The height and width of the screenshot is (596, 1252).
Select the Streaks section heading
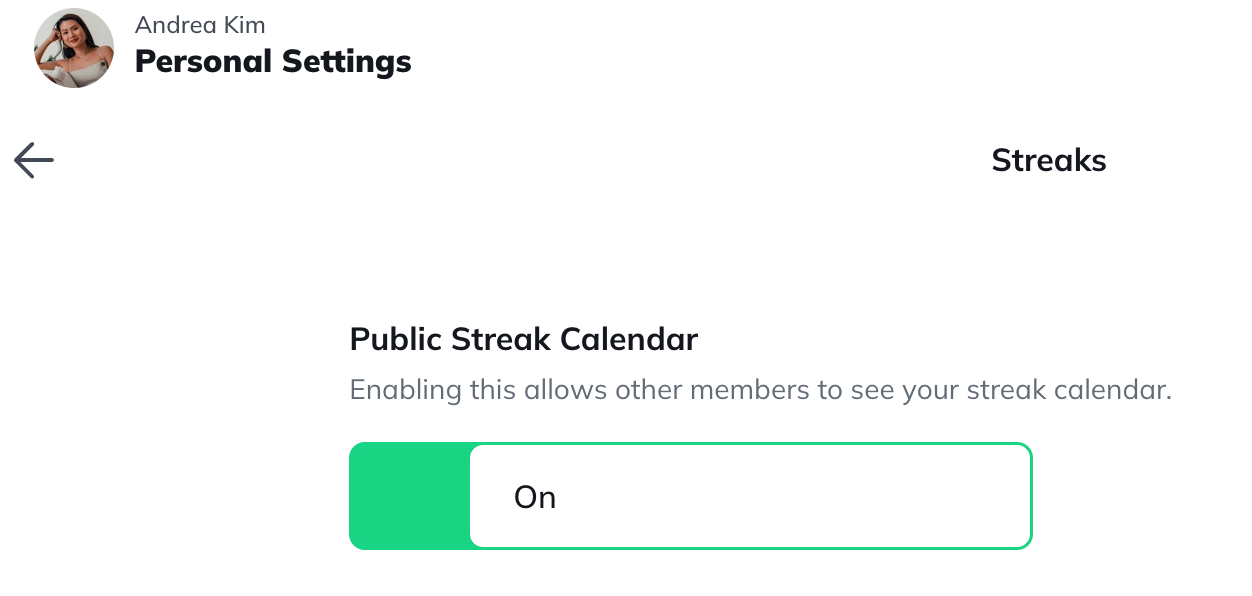[x=1048, y=160]
